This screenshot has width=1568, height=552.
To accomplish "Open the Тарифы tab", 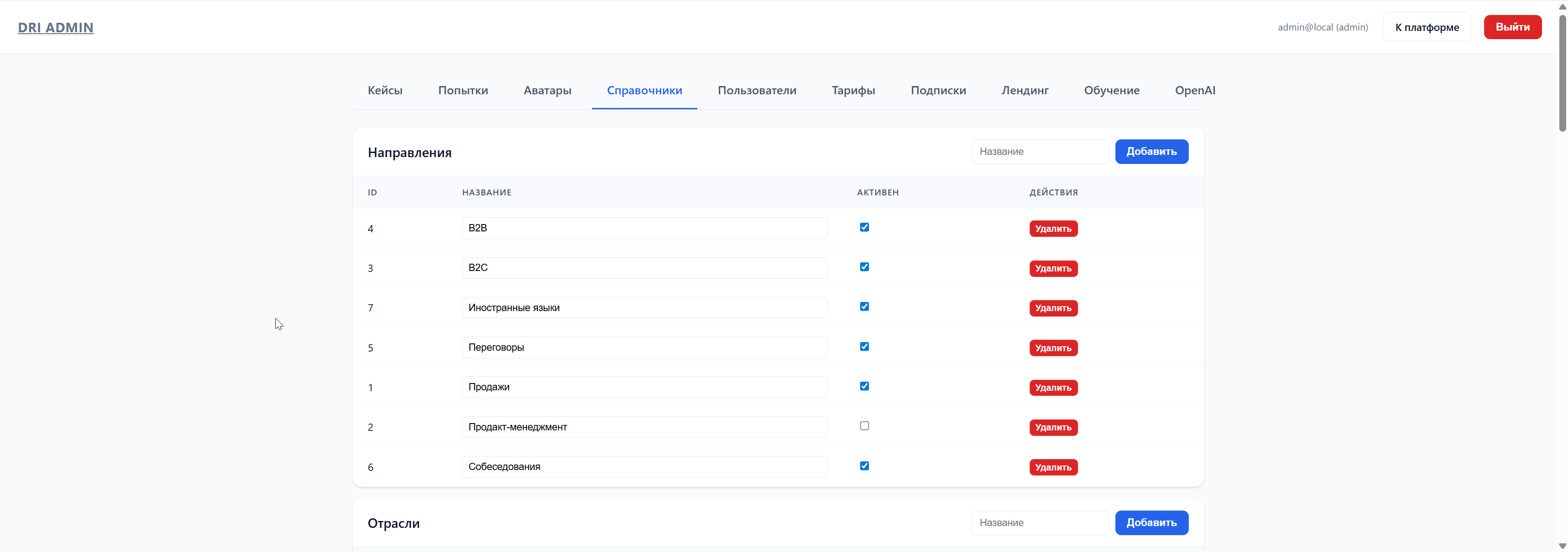I will tap(853, 90).
